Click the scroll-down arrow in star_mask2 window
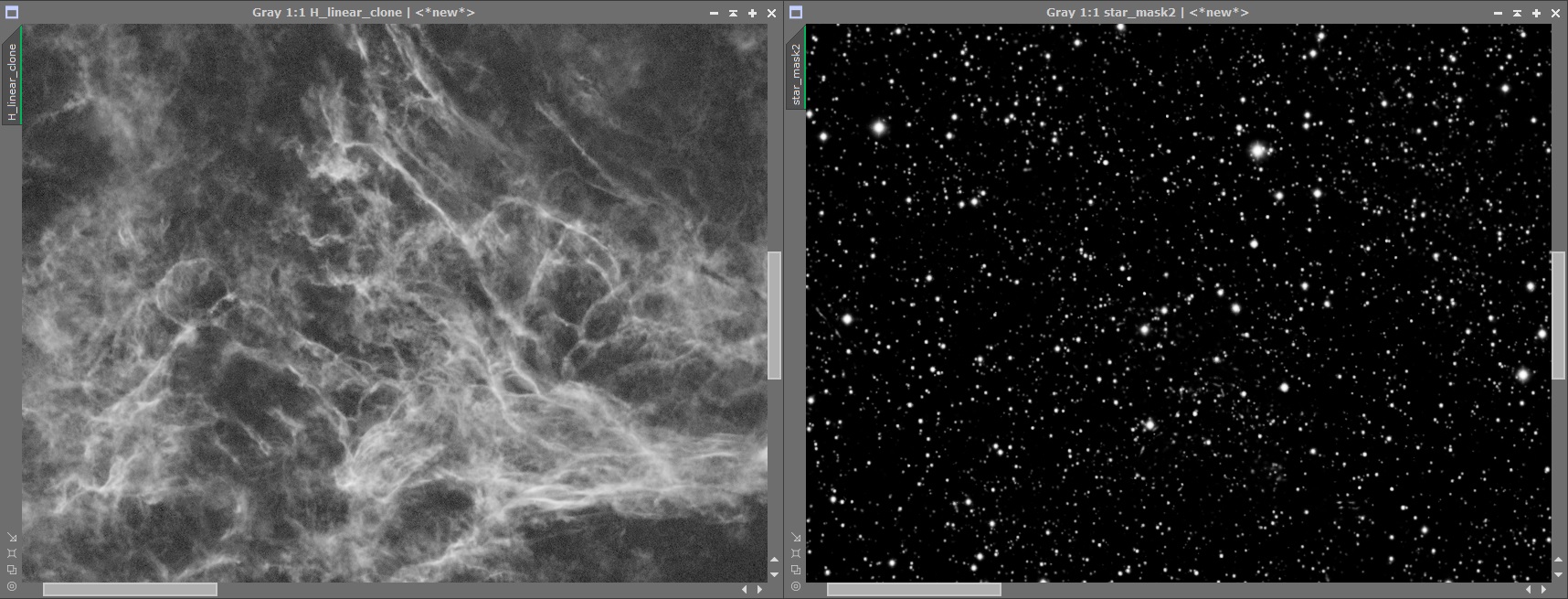This screenshot has width=1568, height=599. (x=1558, y=574)
